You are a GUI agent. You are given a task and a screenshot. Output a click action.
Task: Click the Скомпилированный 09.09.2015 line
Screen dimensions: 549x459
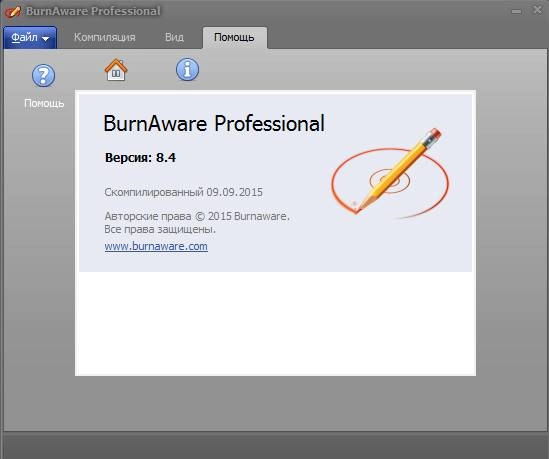pyautogui.click(x=183, y=192)
